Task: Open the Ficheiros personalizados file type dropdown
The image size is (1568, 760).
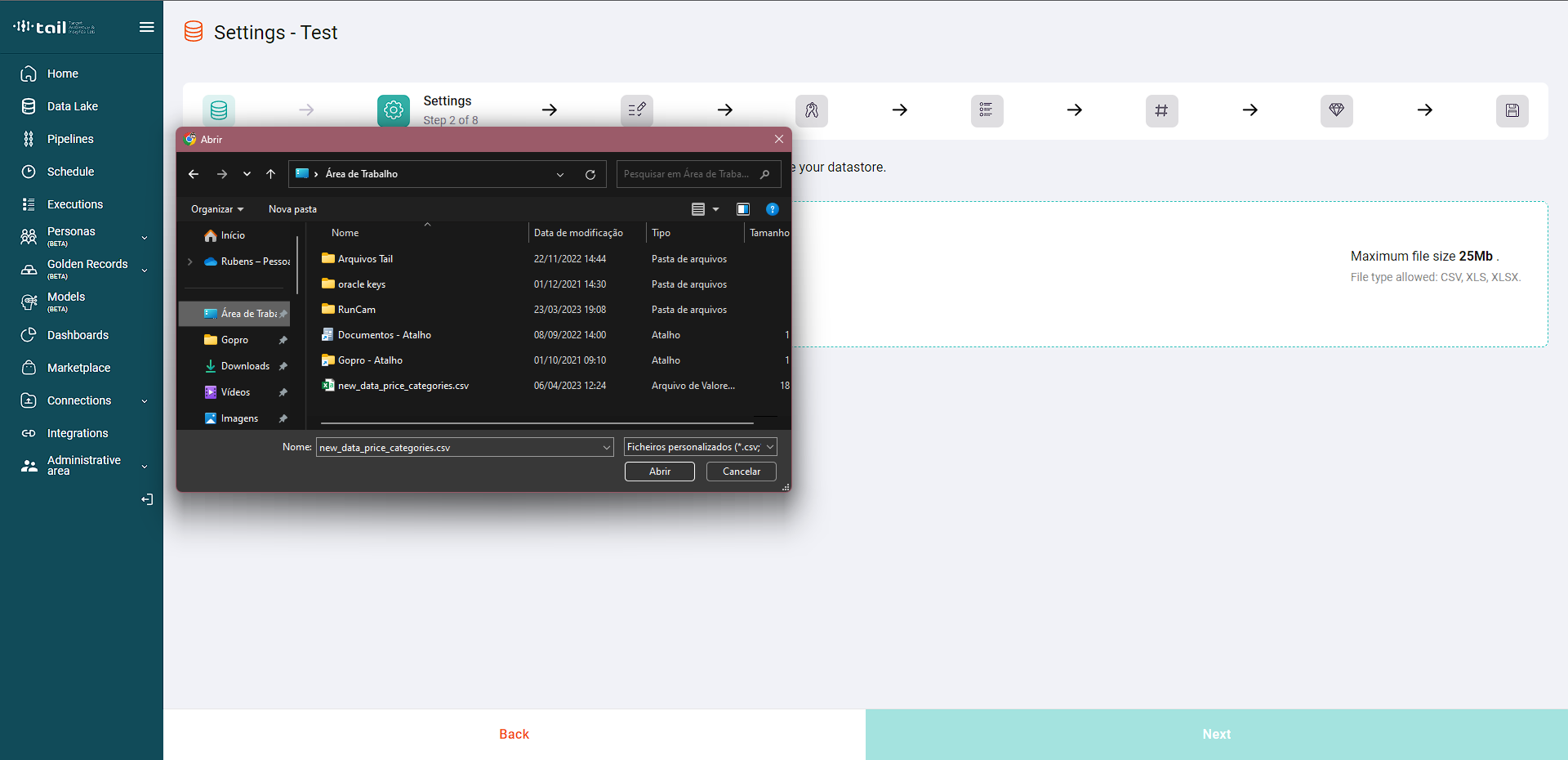Action: tap(700, 447)
